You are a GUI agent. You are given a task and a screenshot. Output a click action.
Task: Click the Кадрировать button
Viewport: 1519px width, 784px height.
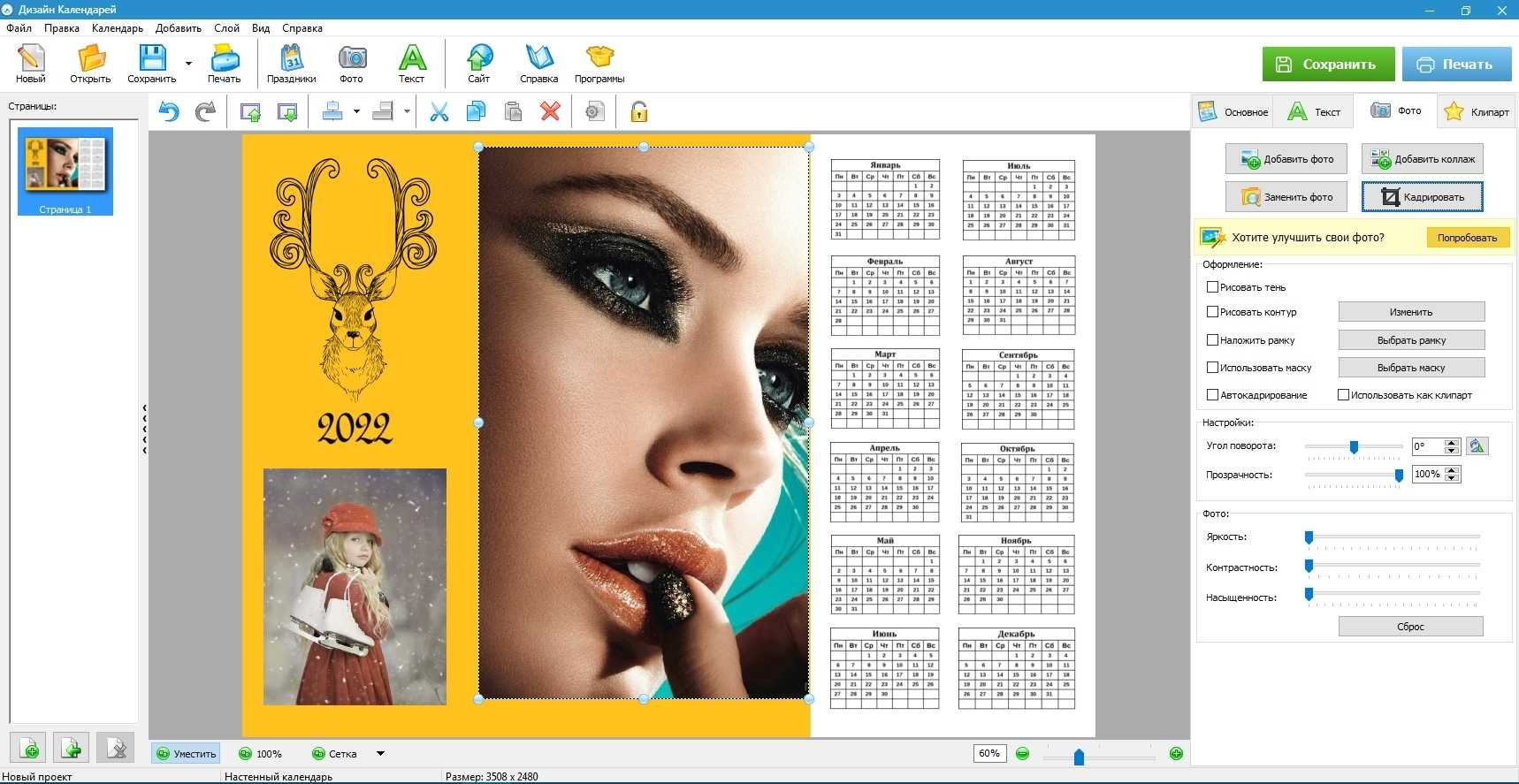coord(1422,197)
